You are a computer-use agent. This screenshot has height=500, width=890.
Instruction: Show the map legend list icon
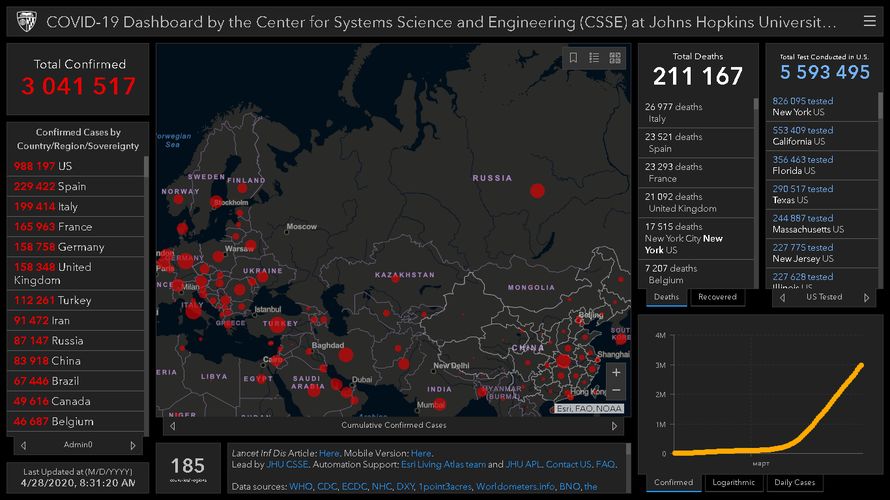coord(594,58)
